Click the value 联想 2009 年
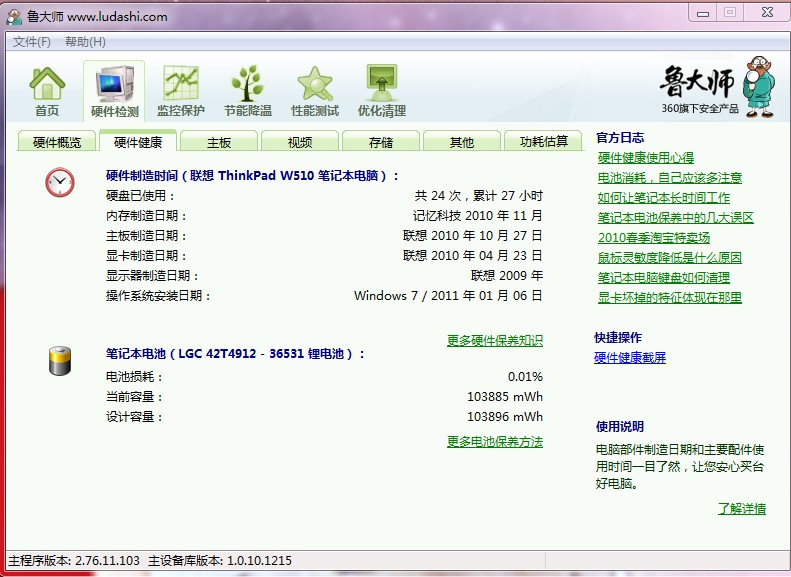791x577 pixels. pos(506,275)
